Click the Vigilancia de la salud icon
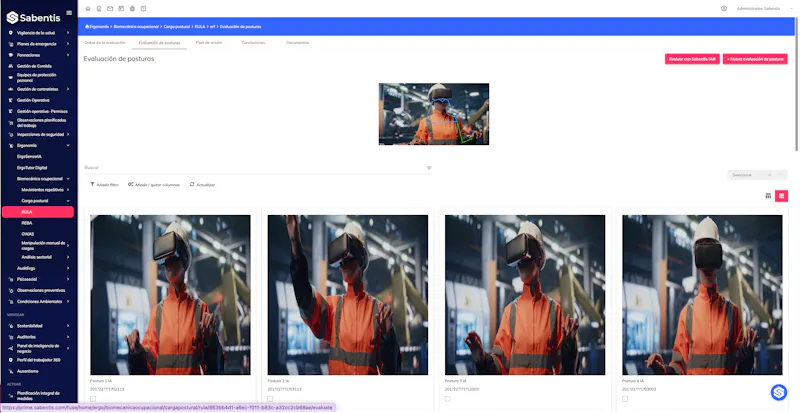The width and height of the screenshot is (800, 413). coord(11,33)
